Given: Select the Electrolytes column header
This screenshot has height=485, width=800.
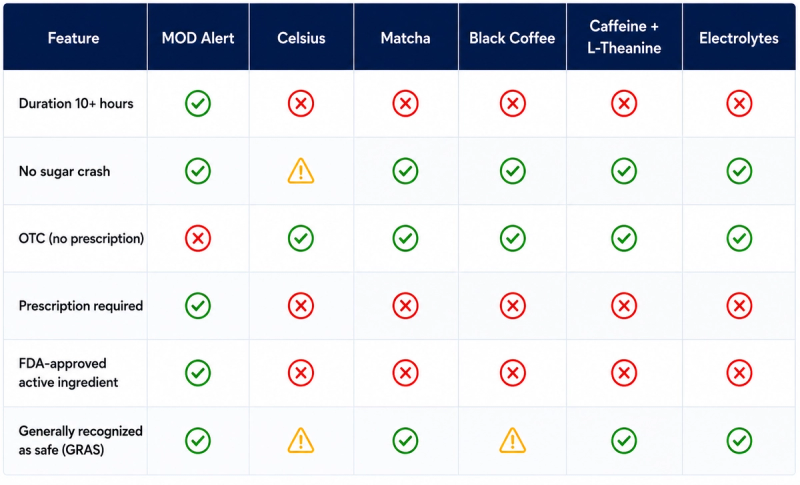Looking at the screenshot, I should pos(739,38).
